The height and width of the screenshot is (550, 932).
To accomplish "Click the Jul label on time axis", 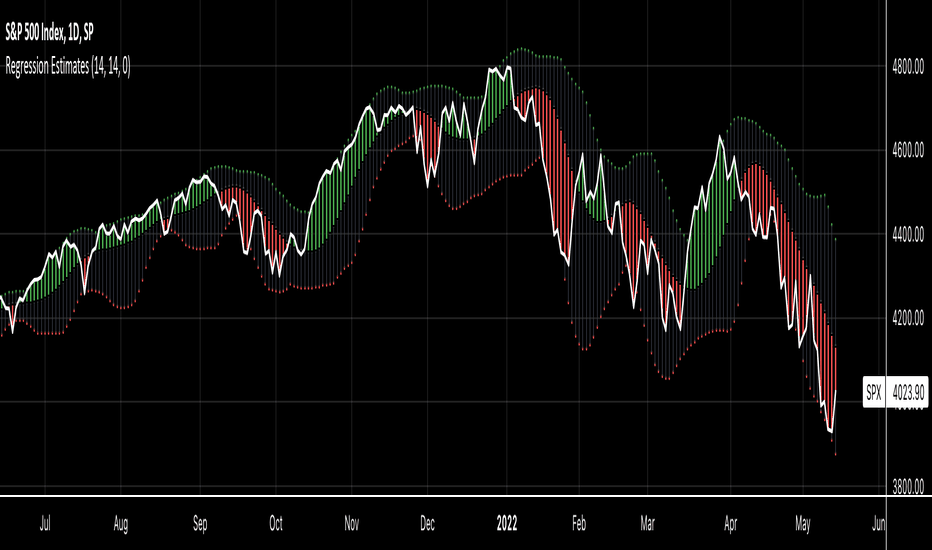I will [45, 523].
